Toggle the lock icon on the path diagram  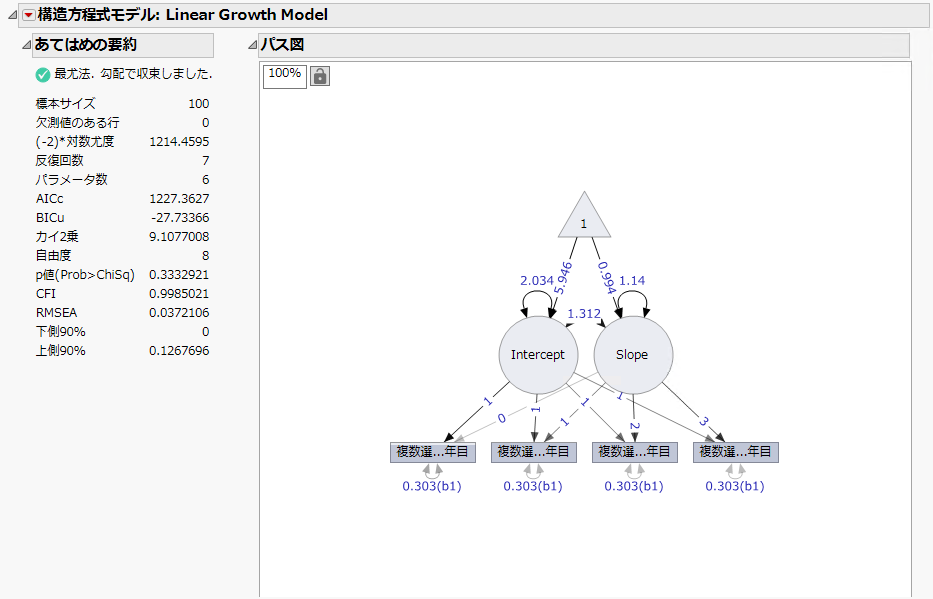[x=318, y=76]
